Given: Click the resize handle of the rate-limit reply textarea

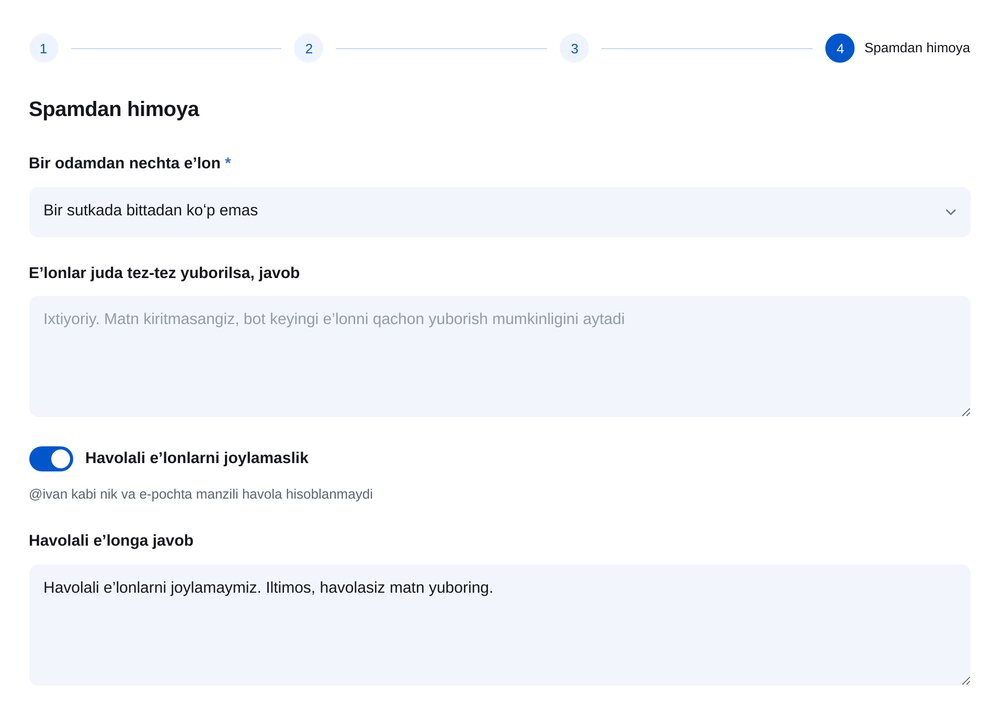Looking at the screenshot, I should click(966, 412).
